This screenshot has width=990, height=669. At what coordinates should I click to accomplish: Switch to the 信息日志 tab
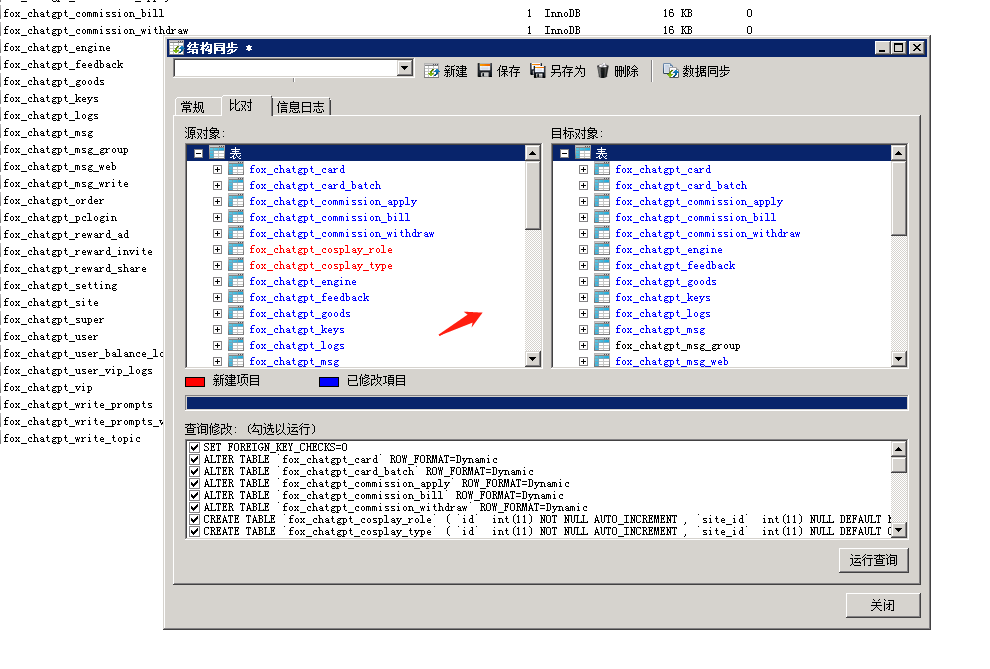click(300, 107)
